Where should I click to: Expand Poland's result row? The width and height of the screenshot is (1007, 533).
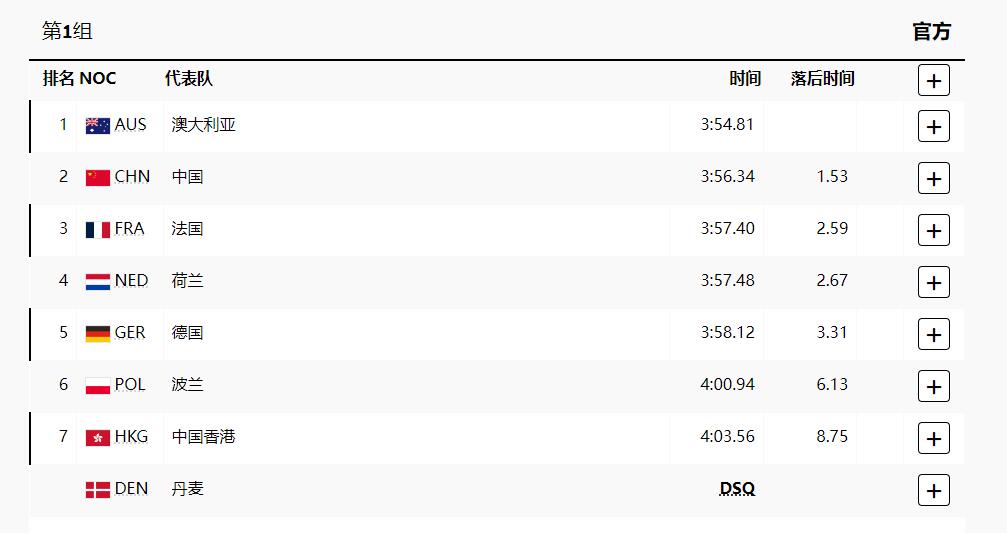point(933,386)
